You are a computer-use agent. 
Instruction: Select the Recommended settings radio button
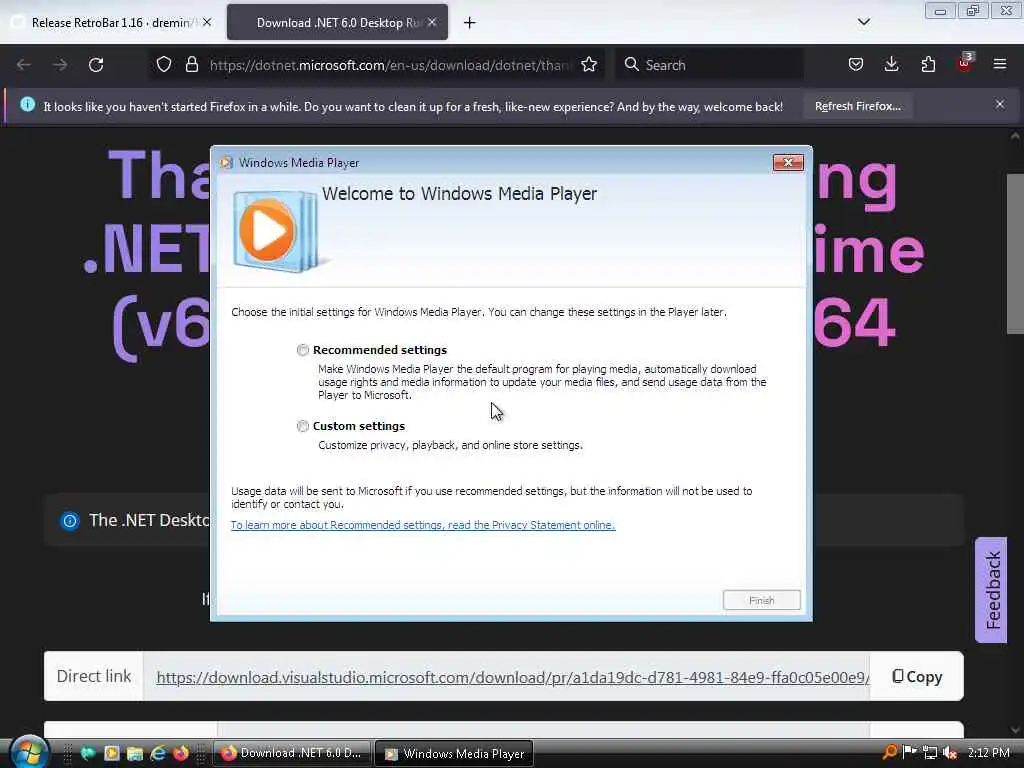click(x=302, y=350)
